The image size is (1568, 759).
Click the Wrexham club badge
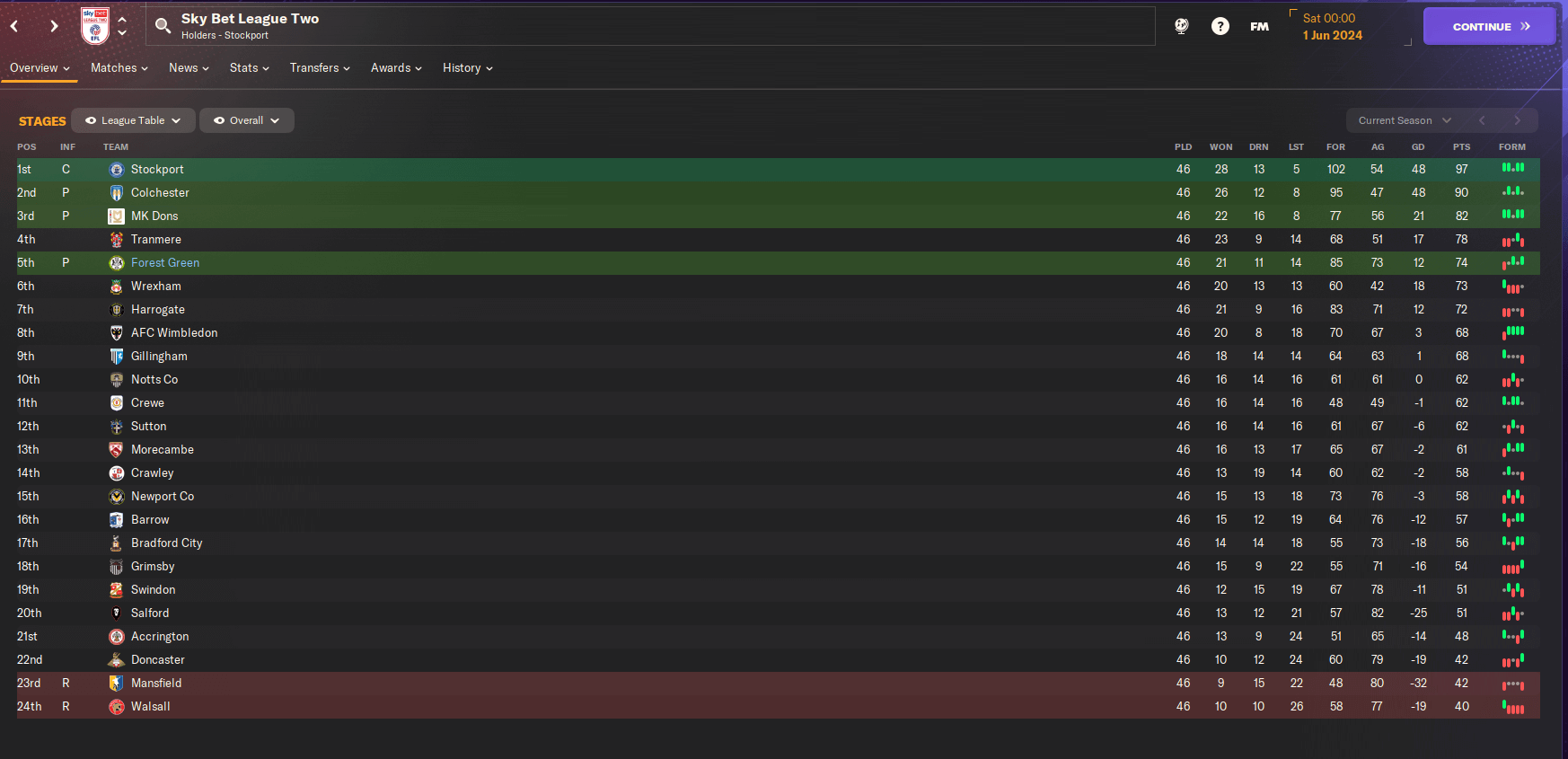[116, 286]
